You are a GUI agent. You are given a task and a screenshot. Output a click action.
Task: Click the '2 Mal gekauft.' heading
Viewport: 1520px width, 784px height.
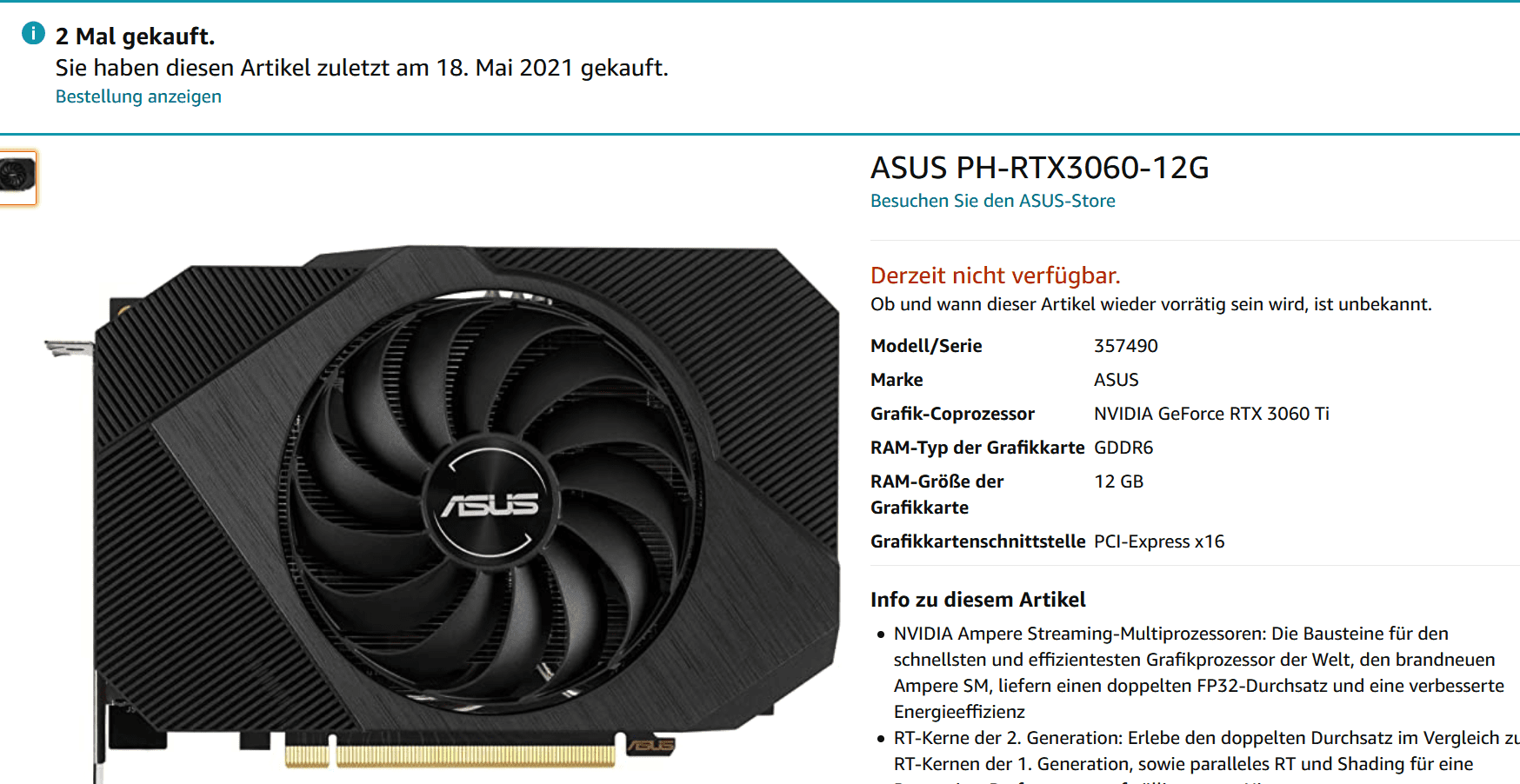click(x=135, y=37)
